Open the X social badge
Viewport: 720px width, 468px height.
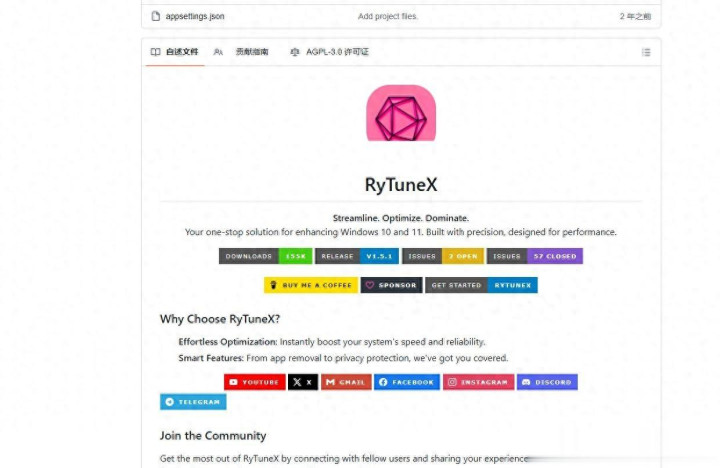point(303,382)
